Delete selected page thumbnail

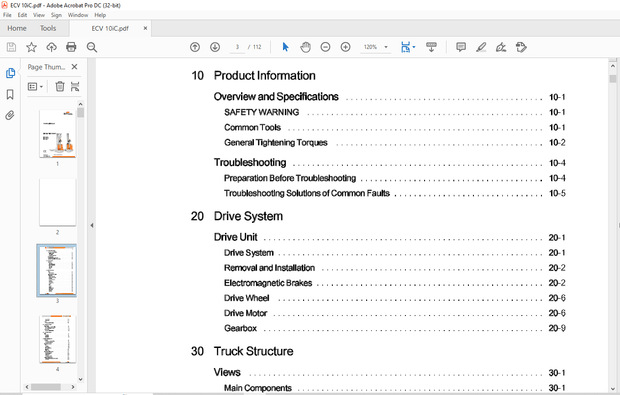[x=60, y=86]
